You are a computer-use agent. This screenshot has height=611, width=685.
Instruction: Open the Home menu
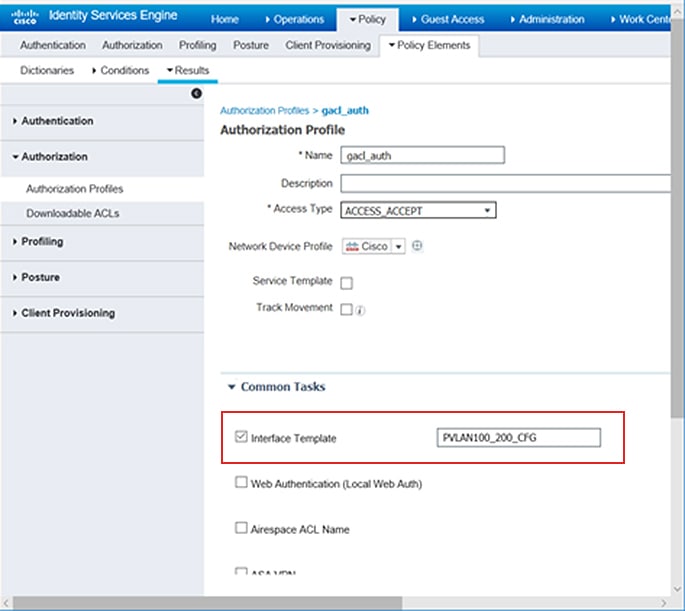click(225, 19)
